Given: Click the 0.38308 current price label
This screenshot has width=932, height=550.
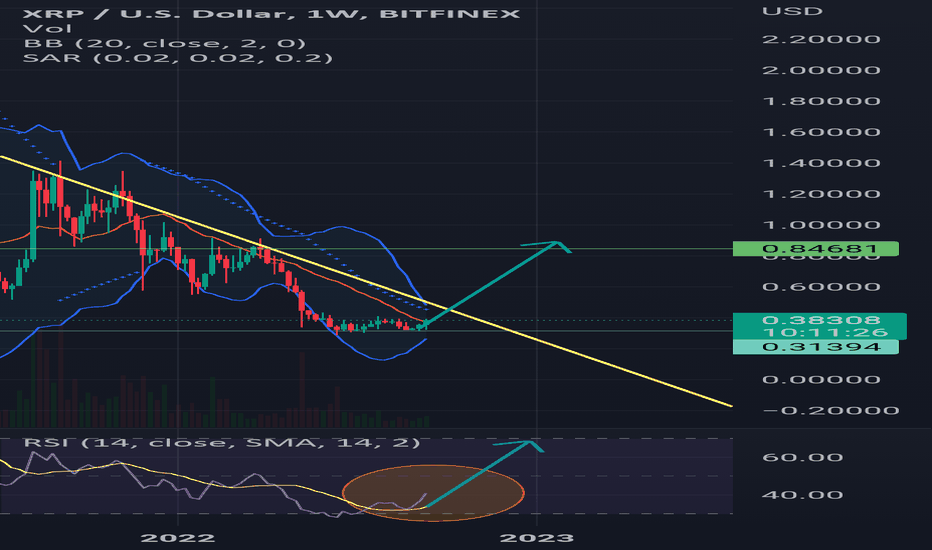Looking at the screenshot, I should [x=820, y=320].
